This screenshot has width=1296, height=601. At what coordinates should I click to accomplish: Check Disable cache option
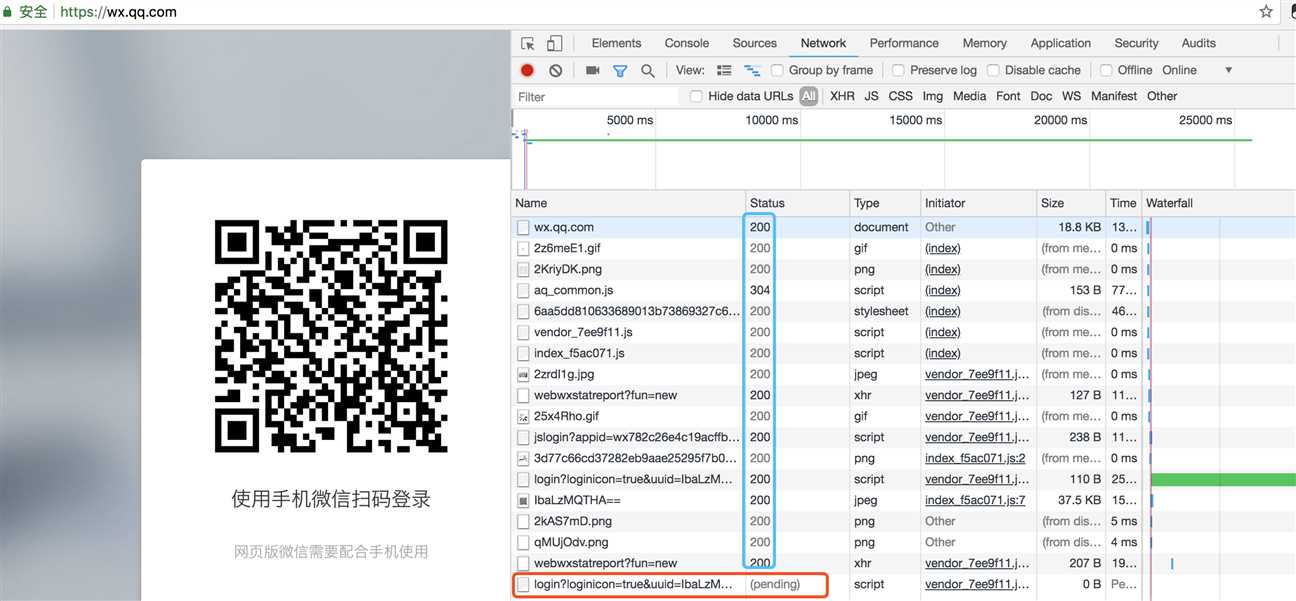coord(993,71)
